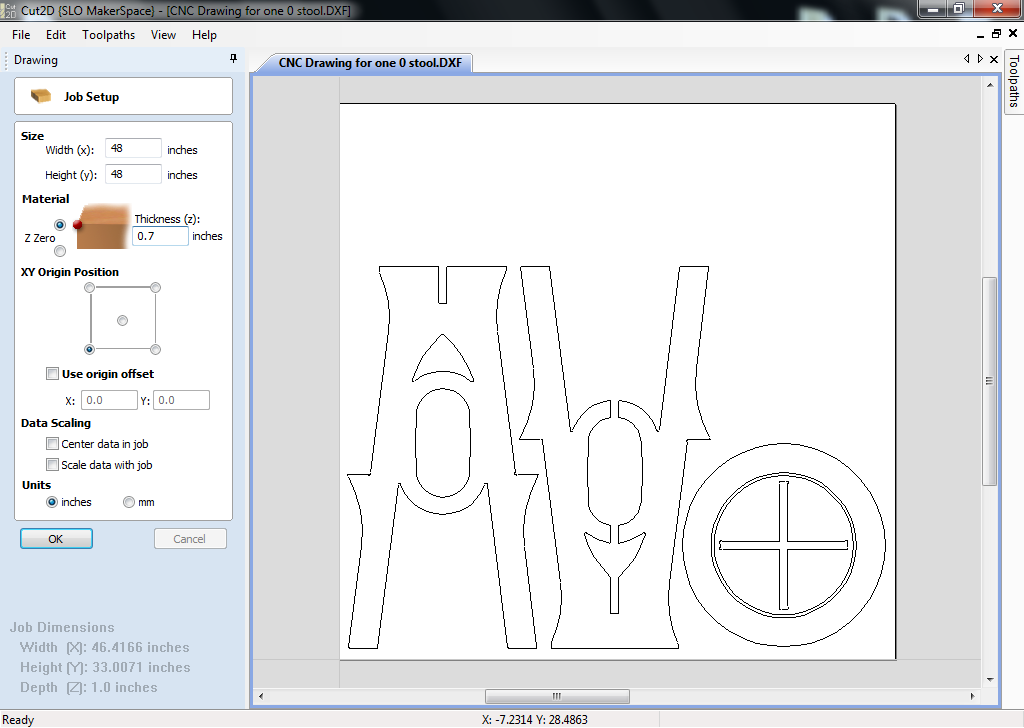Open the Help menu
The height and width of the screenshot is (728, 1024).
tap(204, 35)
